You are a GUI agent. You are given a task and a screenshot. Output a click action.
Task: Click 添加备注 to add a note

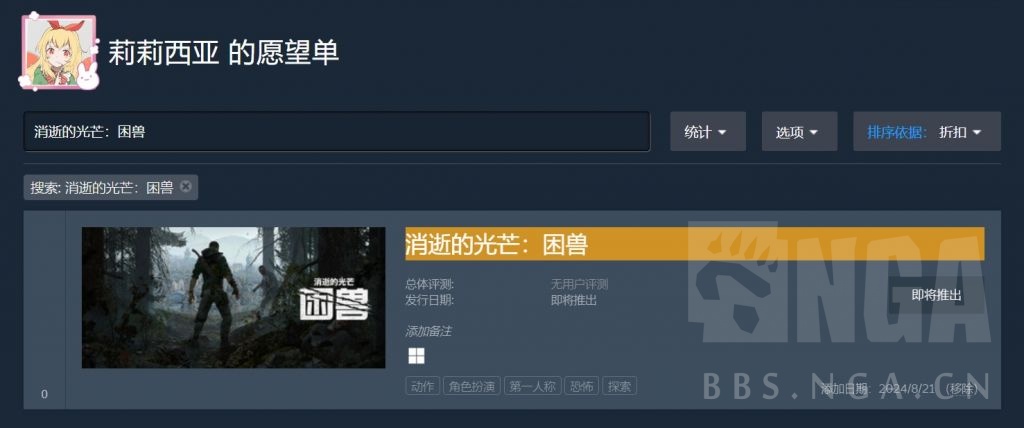tap(428, 331)
